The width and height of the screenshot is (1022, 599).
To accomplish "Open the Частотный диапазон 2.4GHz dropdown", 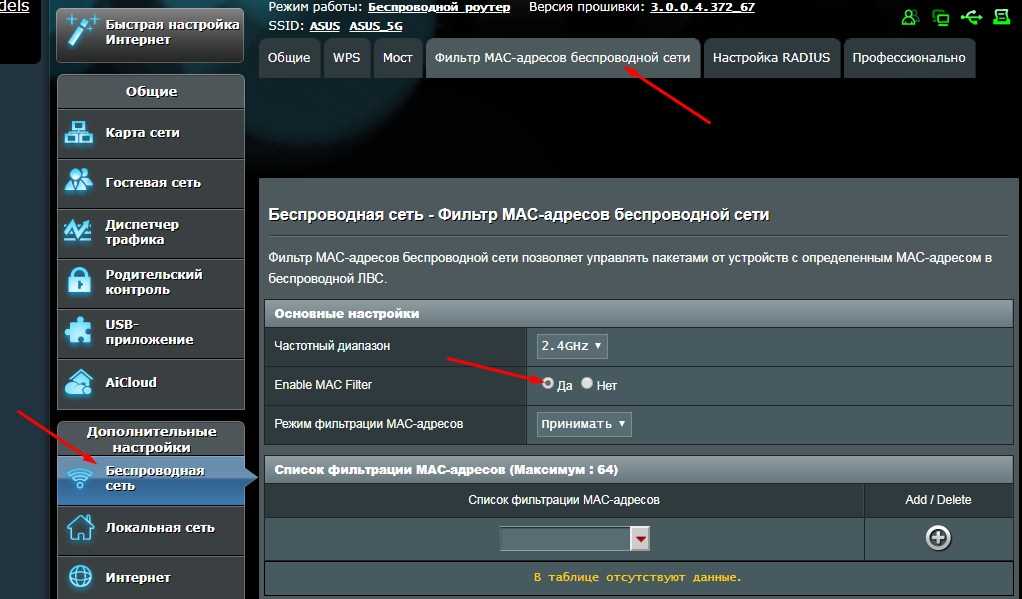I will (572, 346).
